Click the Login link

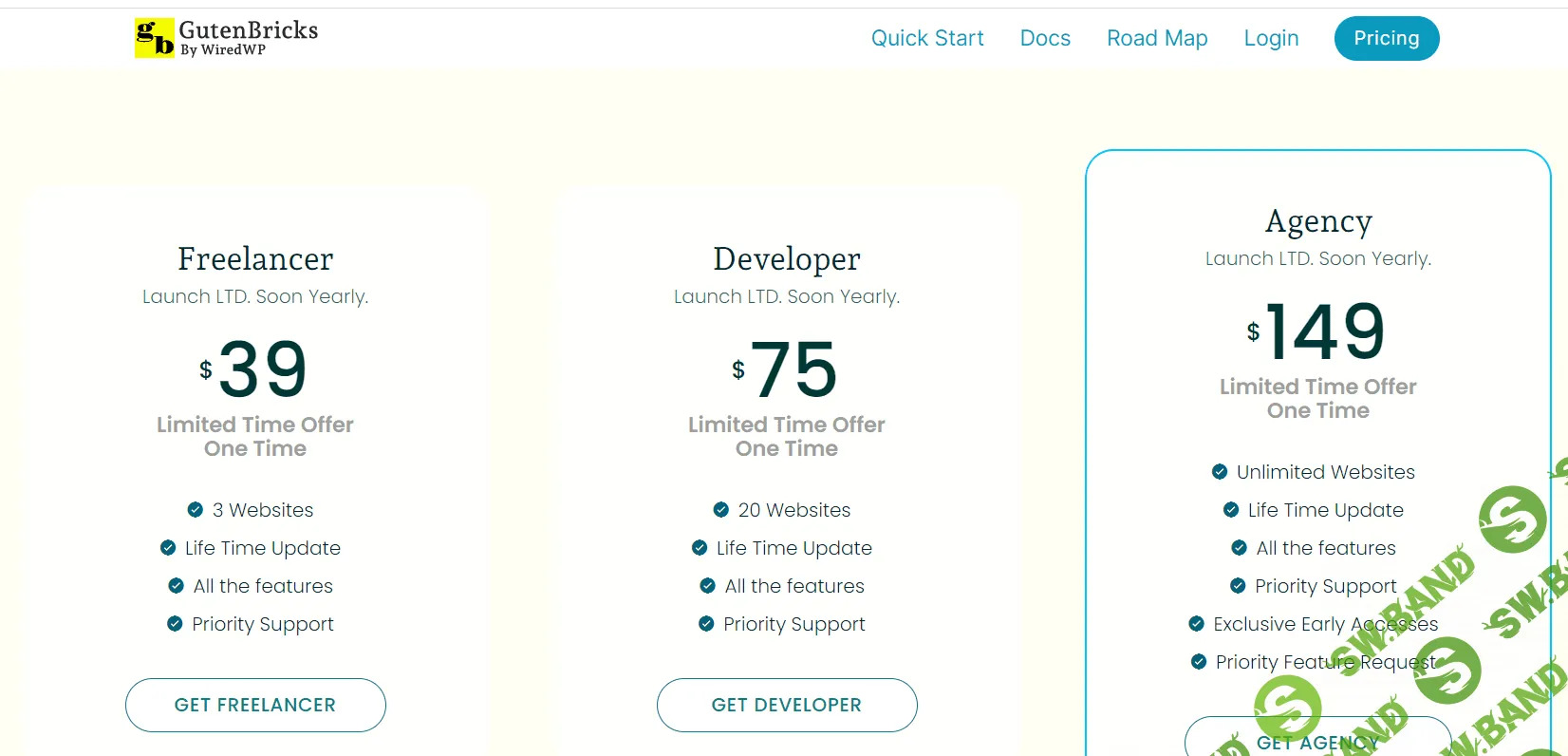pyautogui.click(x=1271, y=38)
